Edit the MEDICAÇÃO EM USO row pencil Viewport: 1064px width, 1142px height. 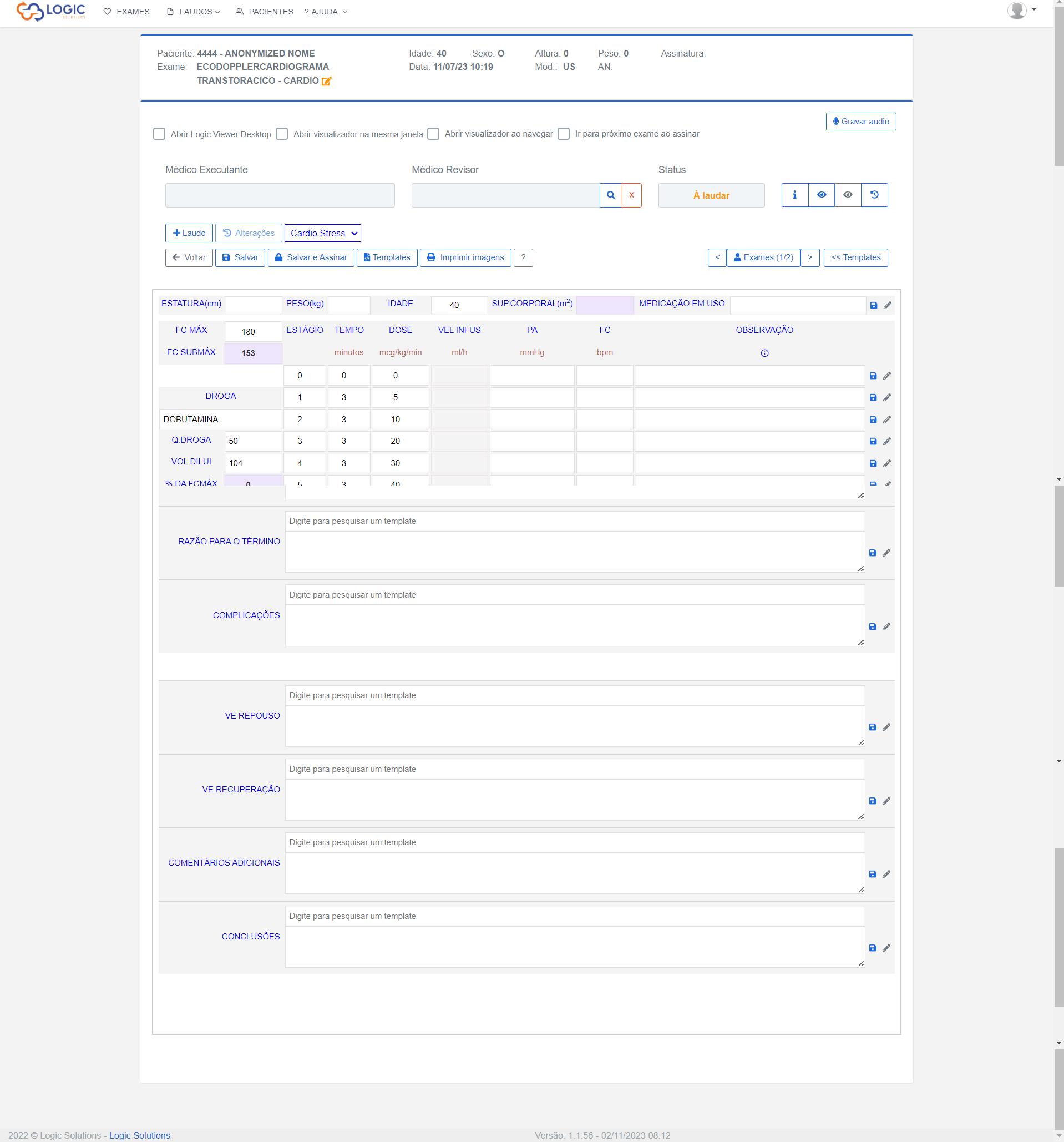click(x=888, y=305)
